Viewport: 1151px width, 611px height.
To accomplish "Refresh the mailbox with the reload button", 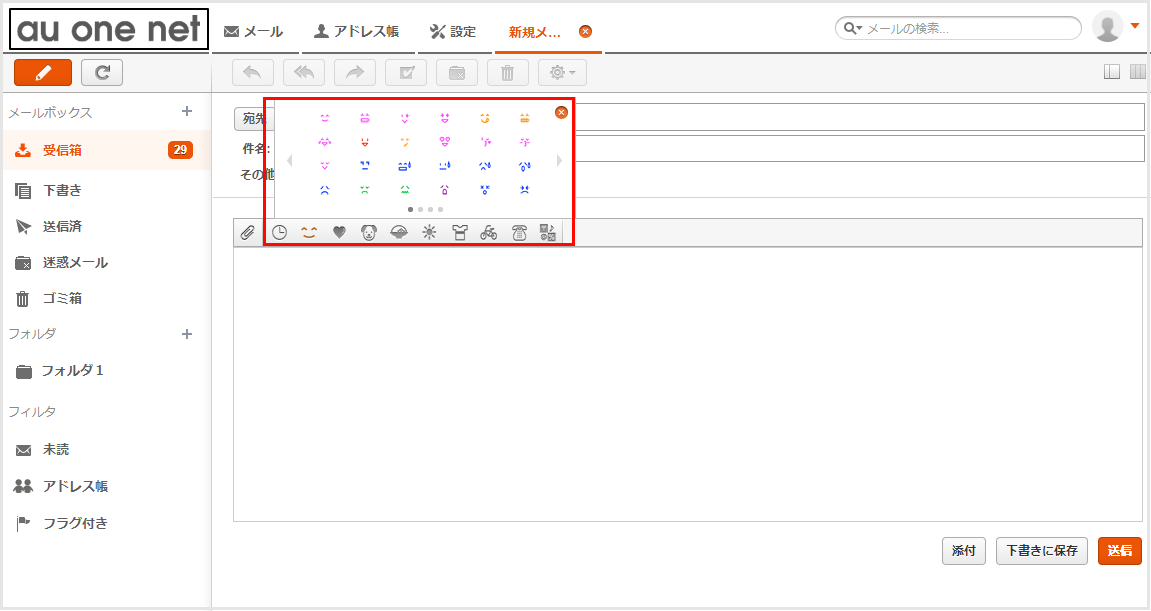I will tap(102, 73).
